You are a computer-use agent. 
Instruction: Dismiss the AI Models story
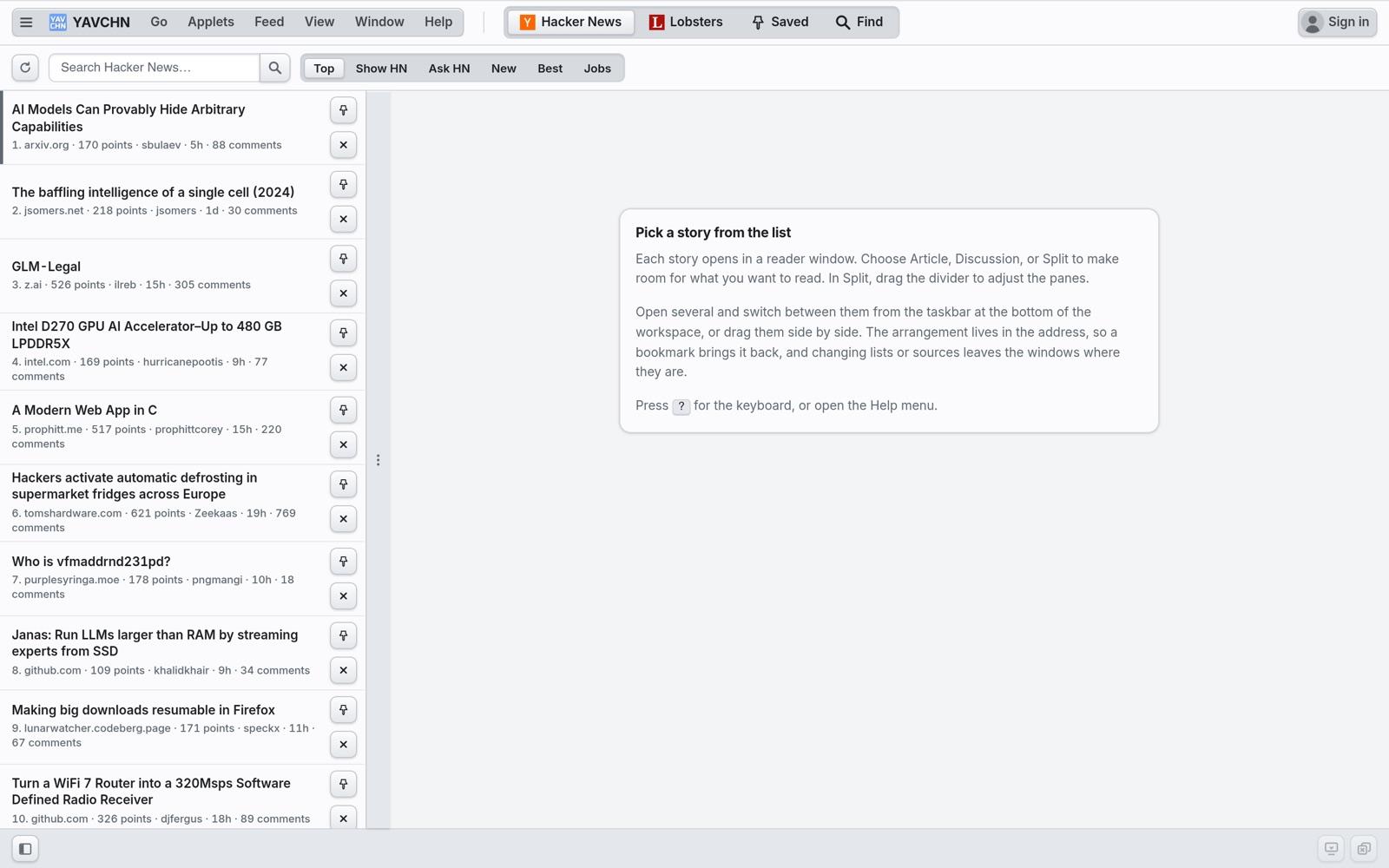click(344, 145)
